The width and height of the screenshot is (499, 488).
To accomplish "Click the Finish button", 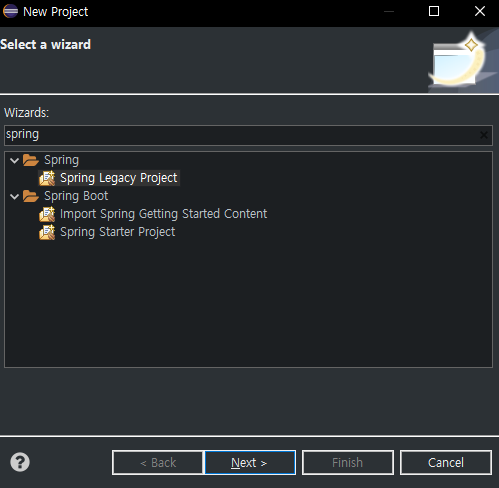I will pyautogui.click(x=348, y=463).
